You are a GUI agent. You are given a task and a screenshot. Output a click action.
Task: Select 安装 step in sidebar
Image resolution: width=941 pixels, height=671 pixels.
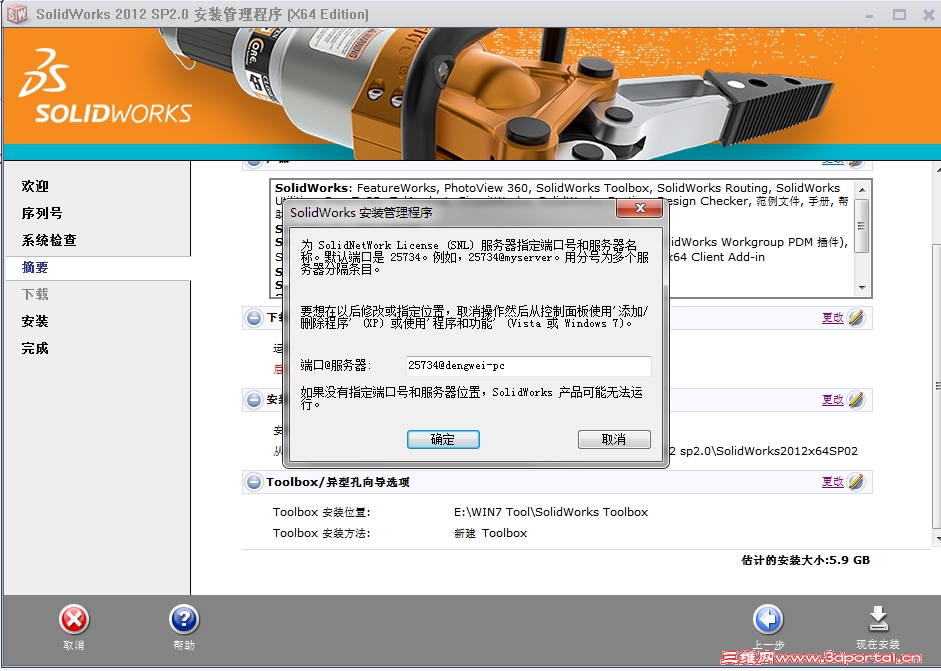[x=35, y=321]
